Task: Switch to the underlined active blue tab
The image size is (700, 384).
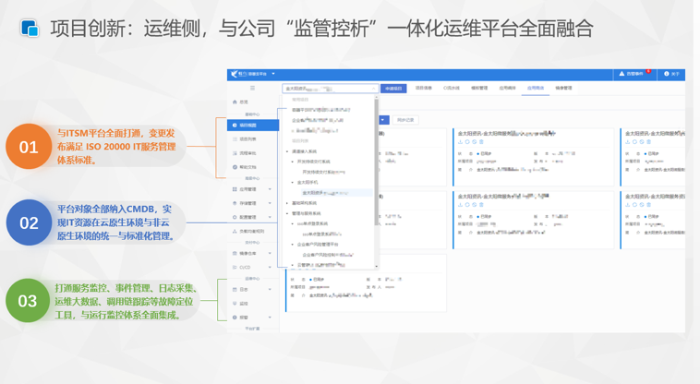Action: pos(535,88)
